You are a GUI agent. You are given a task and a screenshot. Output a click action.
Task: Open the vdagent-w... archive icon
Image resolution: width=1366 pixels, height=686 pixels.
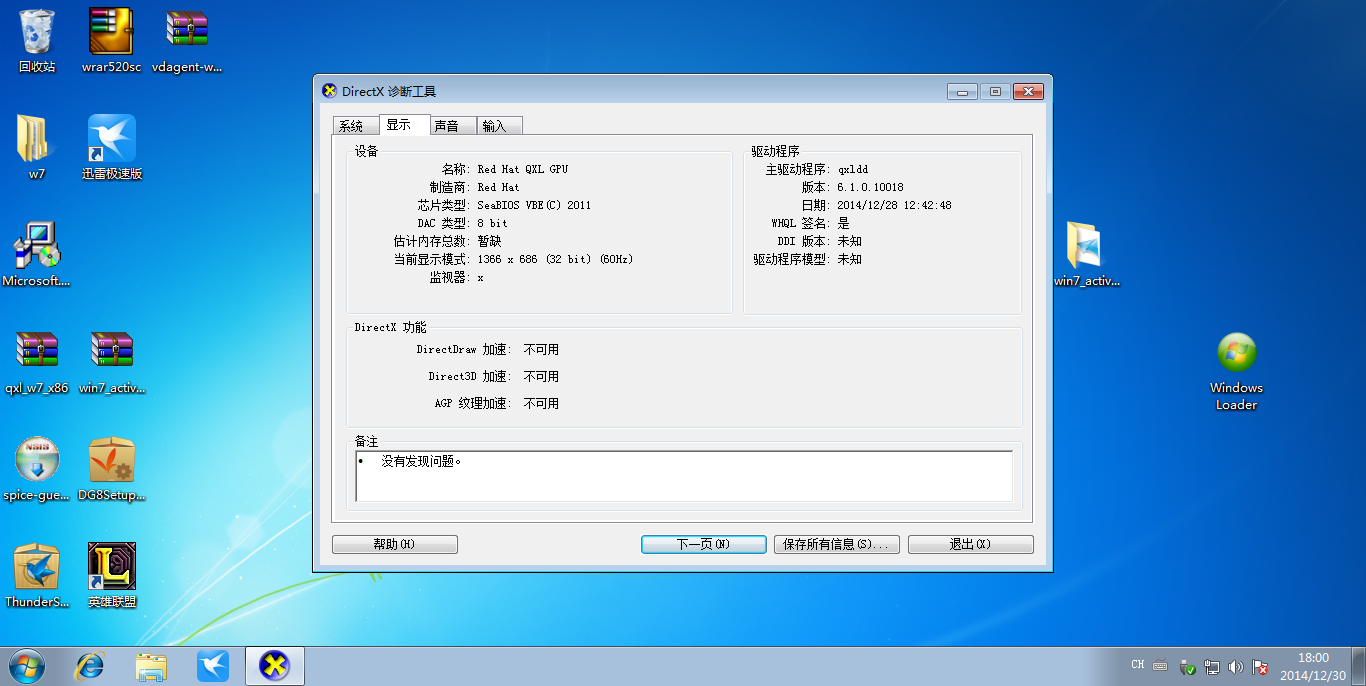pyautogui.click(x=187, y=40)
